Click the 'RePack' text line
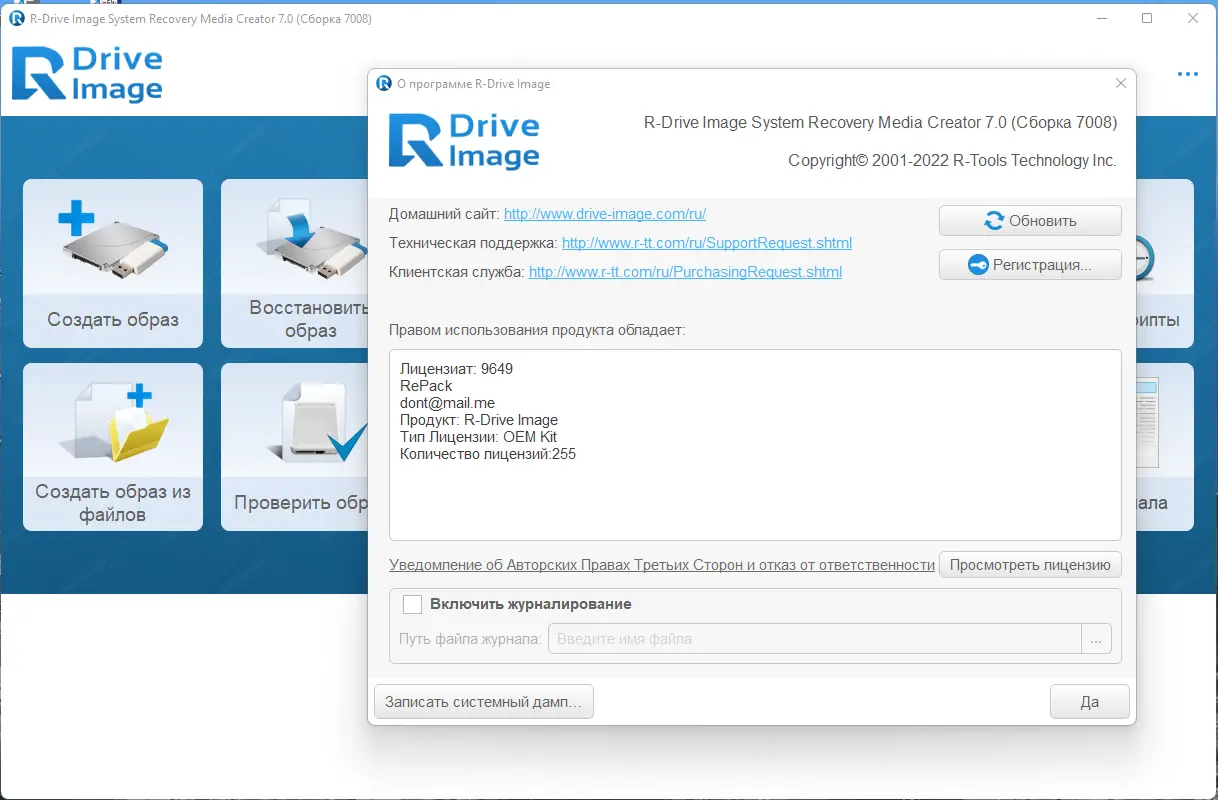This screenshot has height=800, width=1218. click(426, 386)
